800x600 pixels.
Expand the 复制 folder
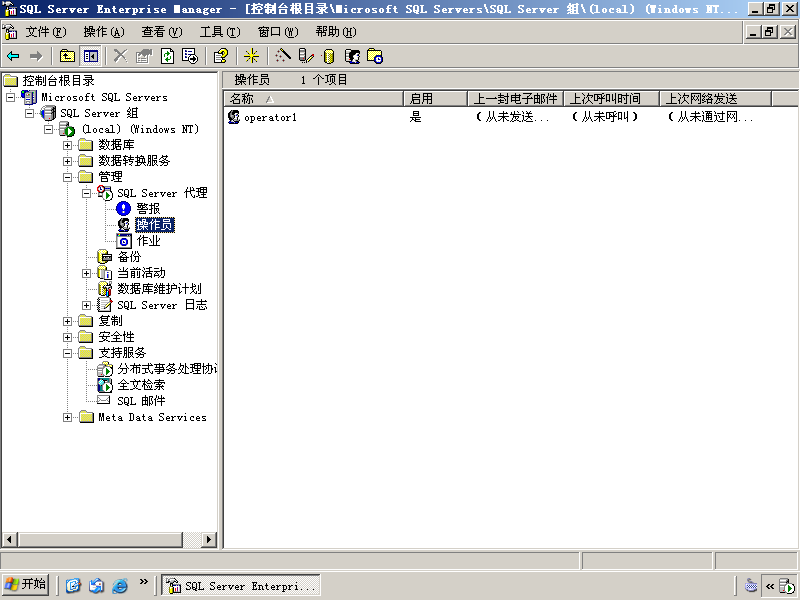[x=67, y=321]
